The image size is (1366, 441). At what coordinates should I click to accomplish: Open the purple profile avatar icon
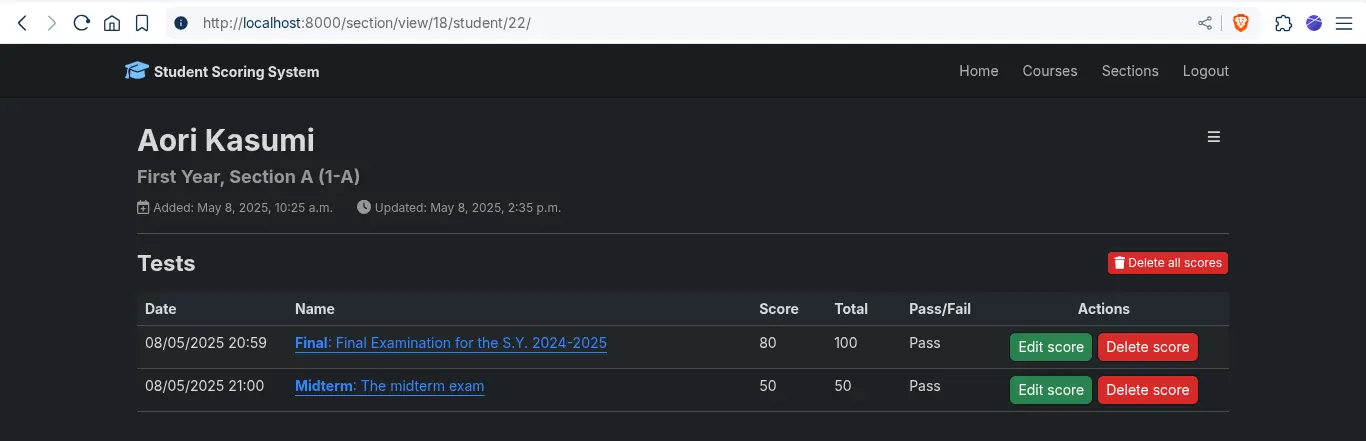point(1314,22)
